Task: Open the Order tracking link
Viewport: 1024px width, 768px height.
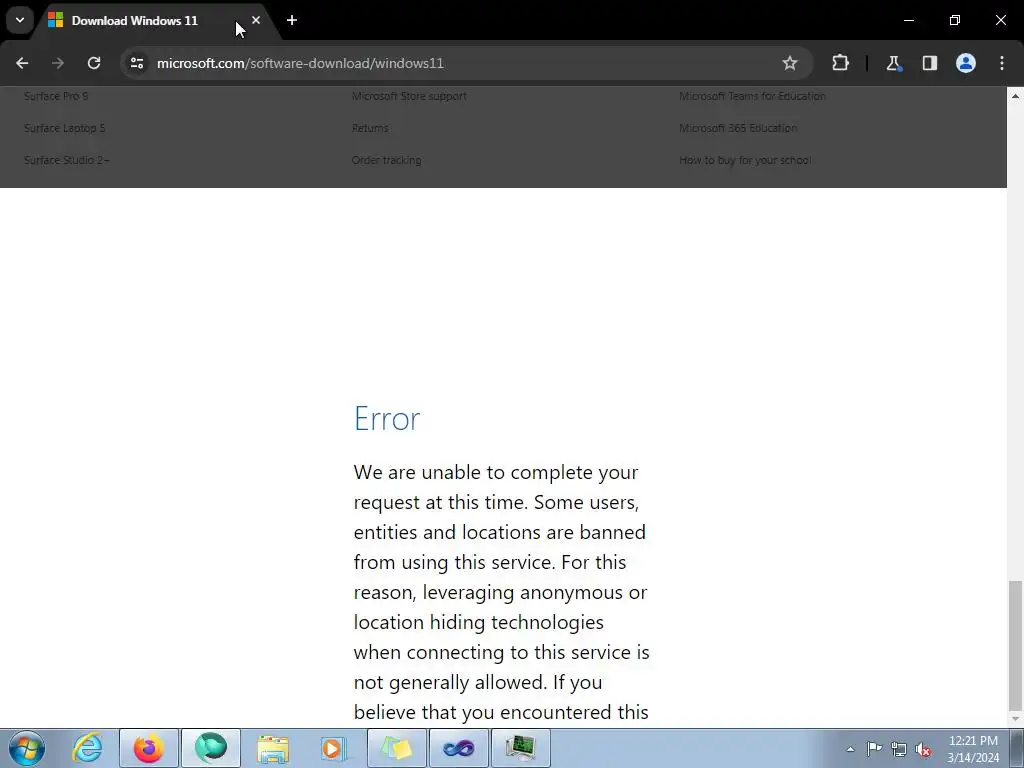Action: (x=387, y=160)
